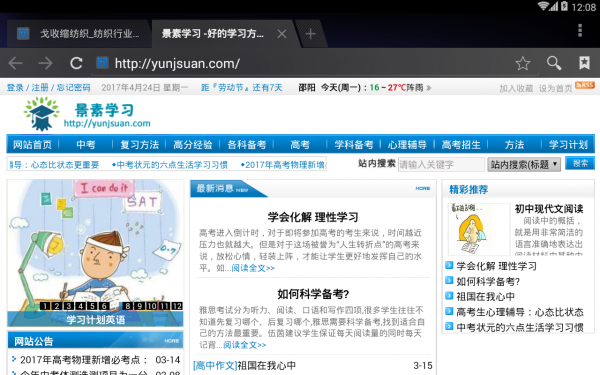
Task: Select slide number 8
Action: coord(128,306)
